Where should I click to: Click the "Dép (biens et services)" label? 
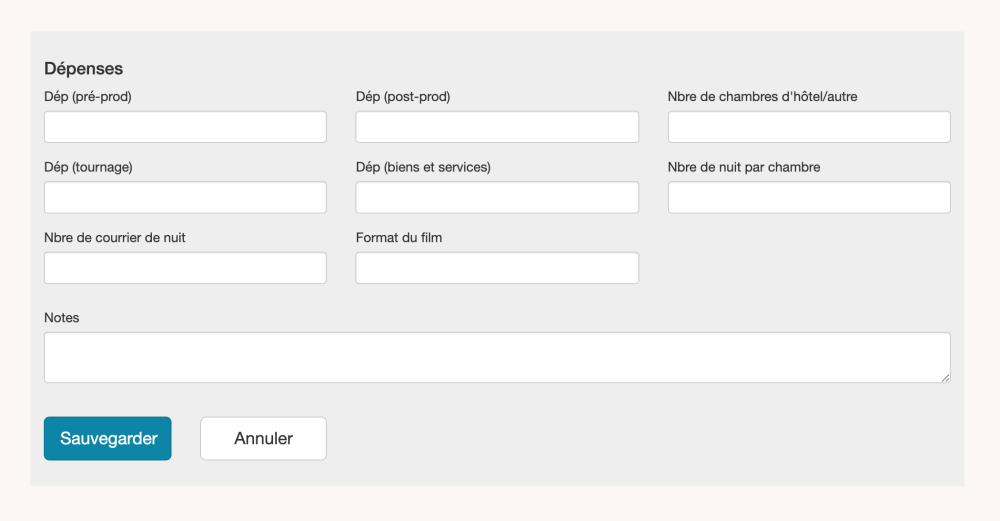(x=423, y=167)
